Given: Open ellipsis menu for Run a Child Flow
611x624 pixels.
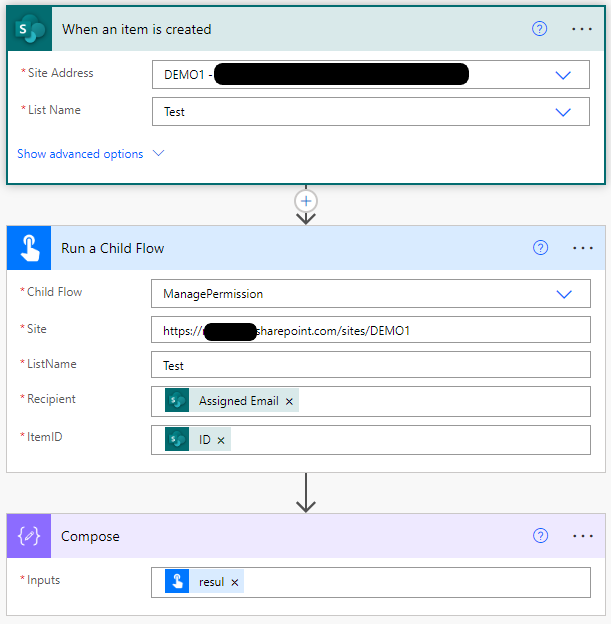Looking at the screenshot, I should 583,248.
